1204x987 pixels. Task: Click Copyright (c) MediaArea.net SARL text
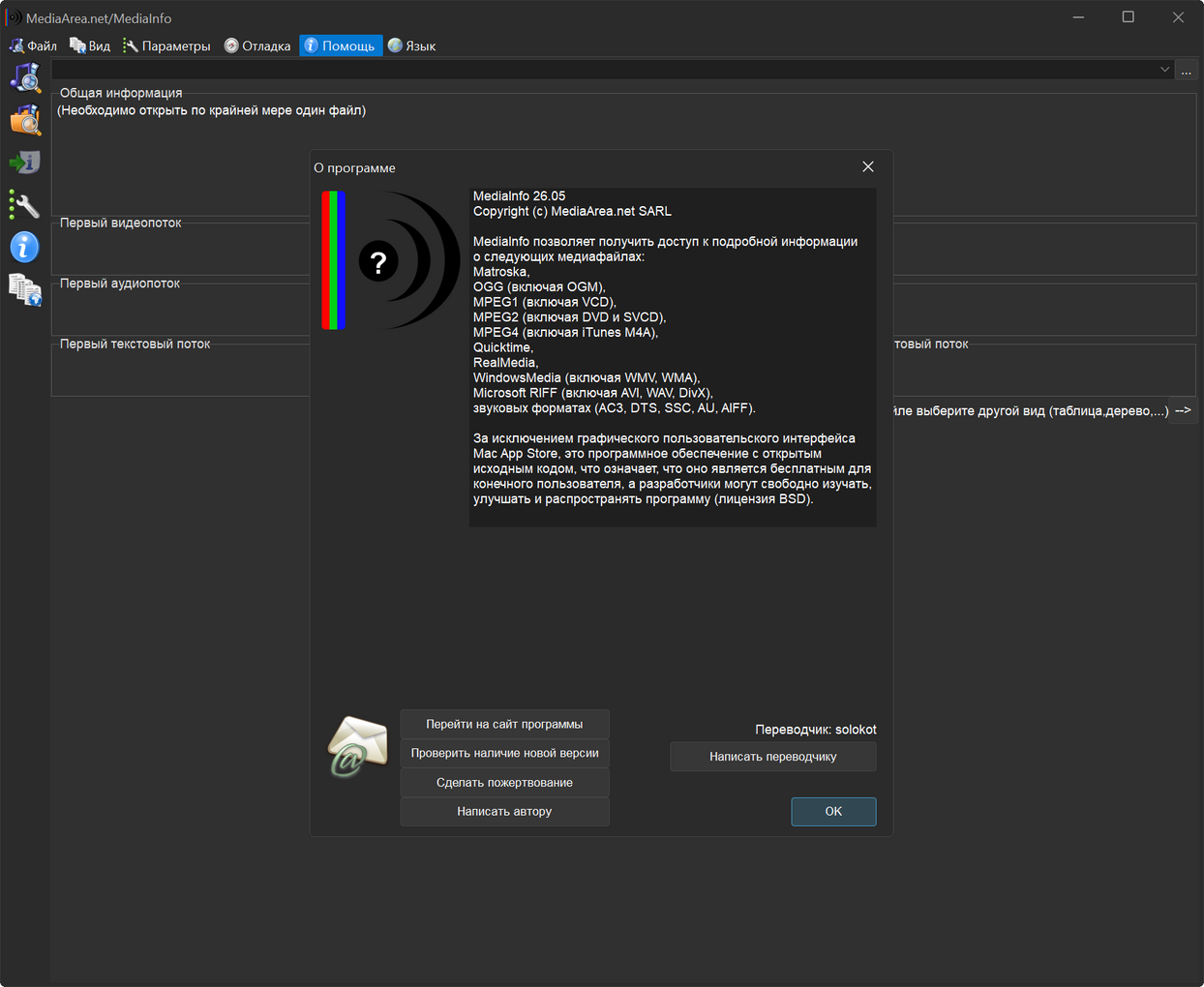tap(572, 211)
